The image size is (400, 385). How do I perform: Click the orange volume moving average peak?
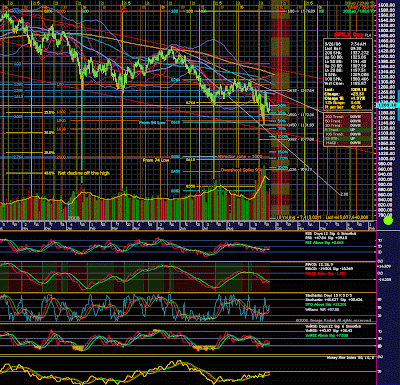click(x=265, y=177)
